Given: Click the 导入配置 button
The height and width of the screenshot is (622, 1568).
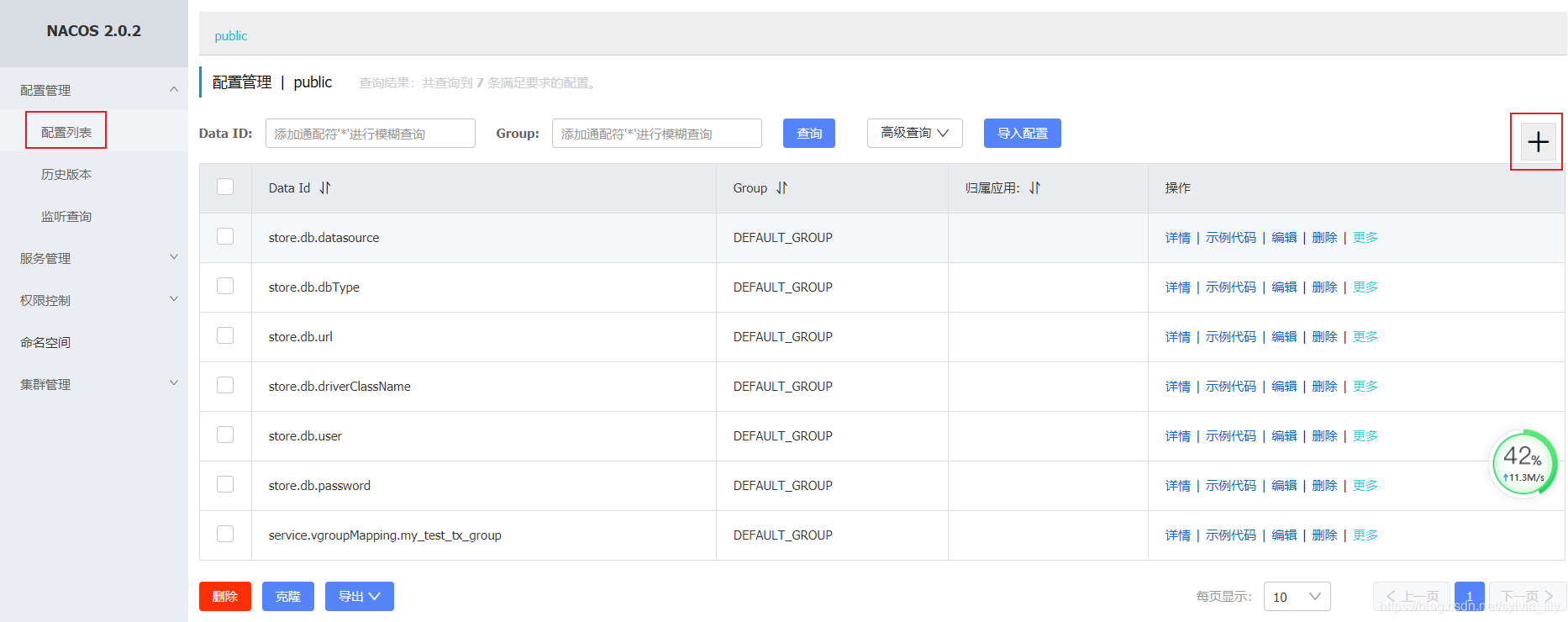Looking at the screenshot, I should (1023, 133).
